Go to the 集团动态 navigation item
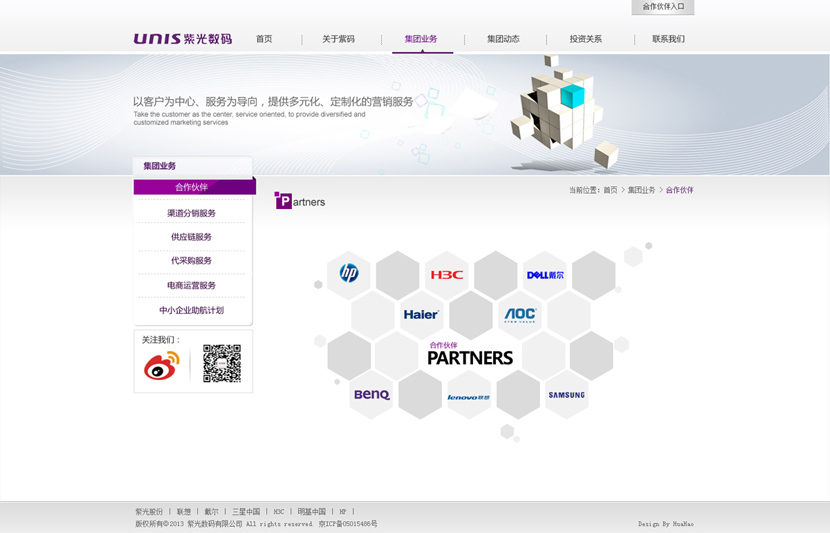Viewport: 830px width, 533px height. (503, 39)
